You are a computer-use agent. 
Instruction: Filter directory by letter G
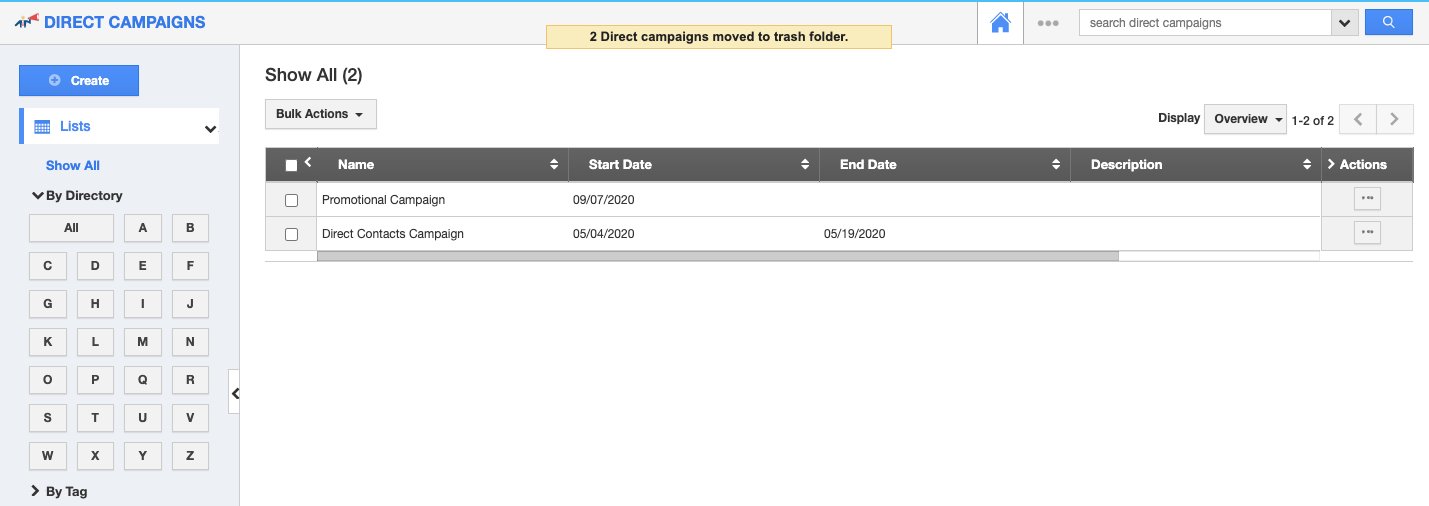point(48,304)
